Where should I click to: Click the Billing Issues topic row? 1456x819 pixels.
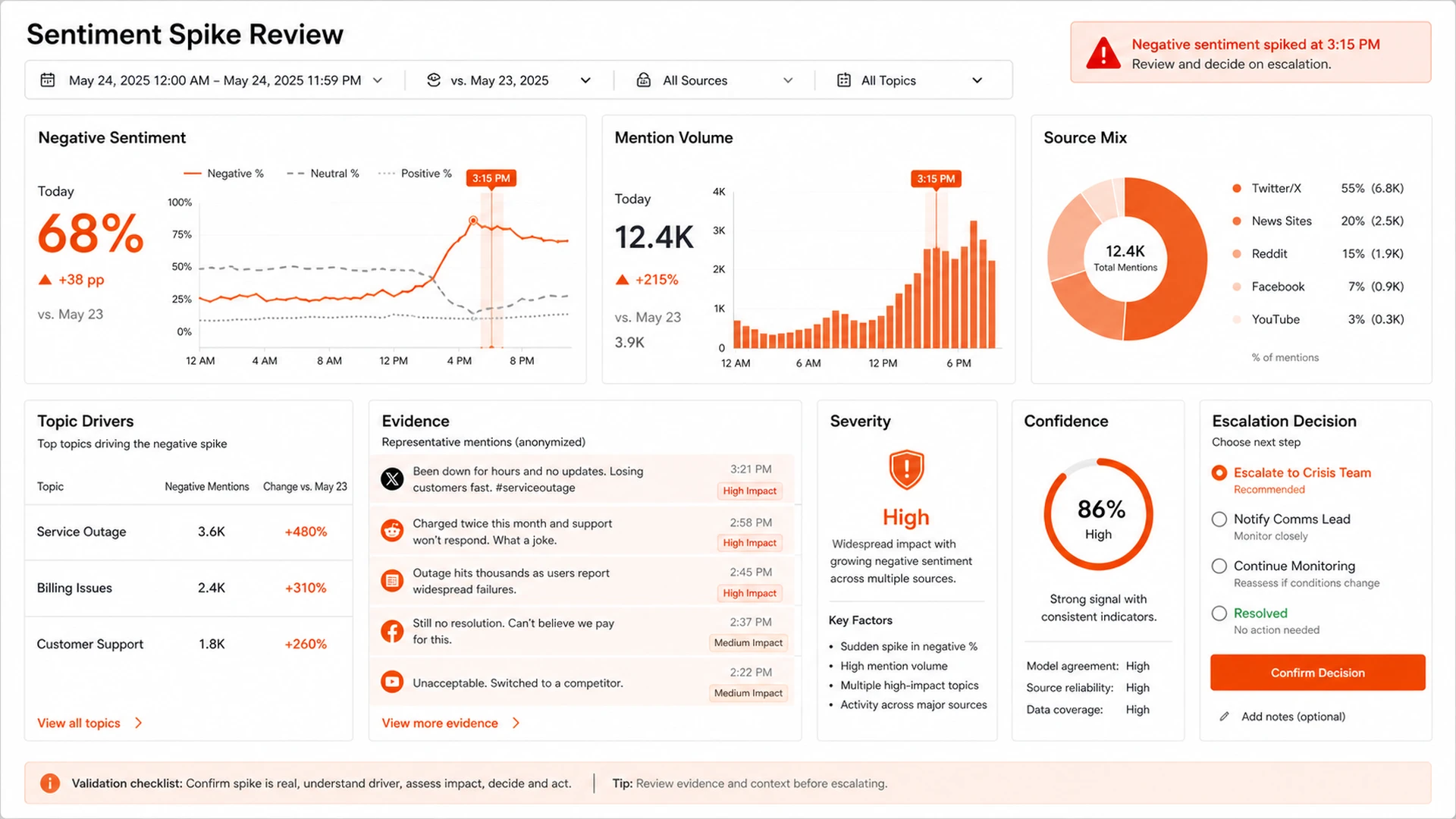(188, 588)
